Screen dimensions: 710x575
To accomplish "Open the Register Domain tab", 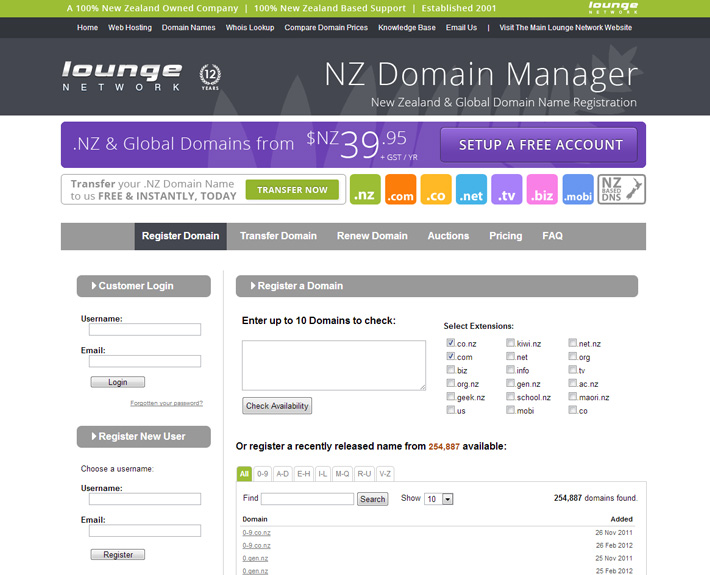I will (181, 236).
